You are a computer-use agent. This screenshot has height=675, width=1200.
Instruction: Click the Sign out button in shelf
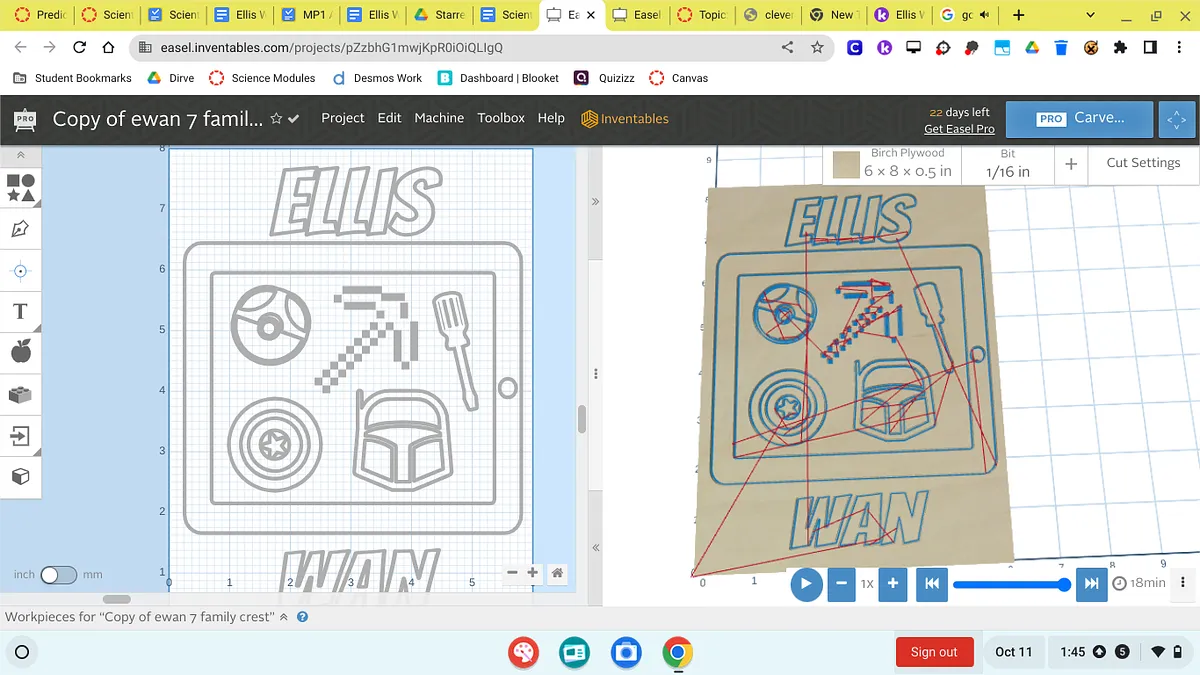coord(933,652)
